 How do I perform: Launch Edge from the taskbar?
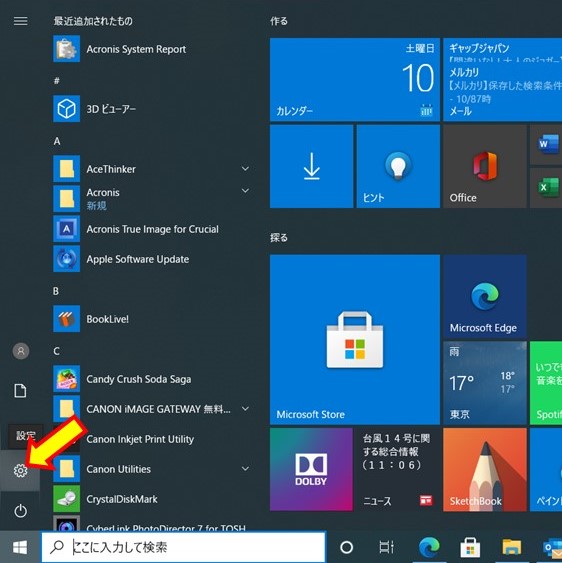(429, 547)
